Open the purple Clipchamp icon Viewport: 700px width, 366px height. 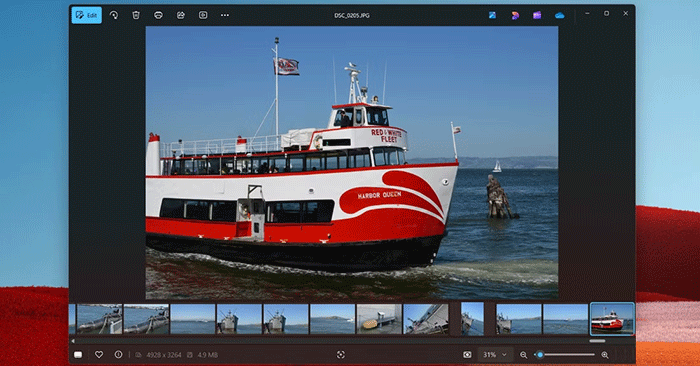(537, 15)
